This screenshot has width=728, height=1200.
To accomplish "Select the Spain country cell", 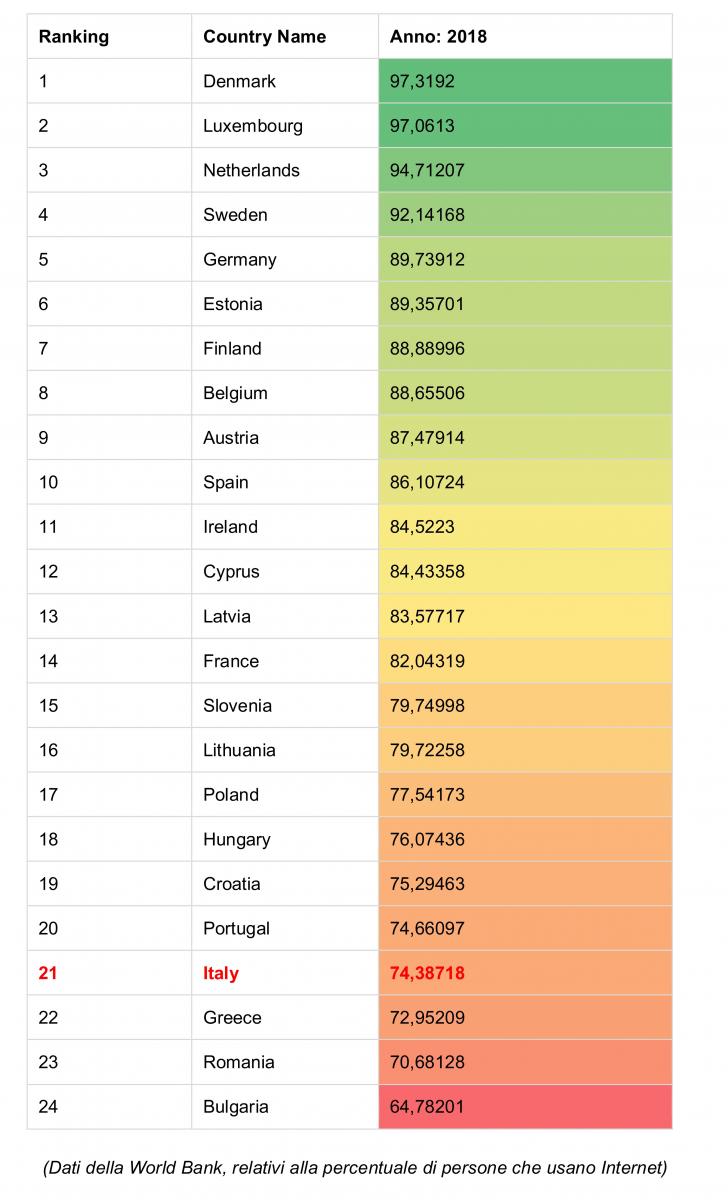I will click(285, 482).
